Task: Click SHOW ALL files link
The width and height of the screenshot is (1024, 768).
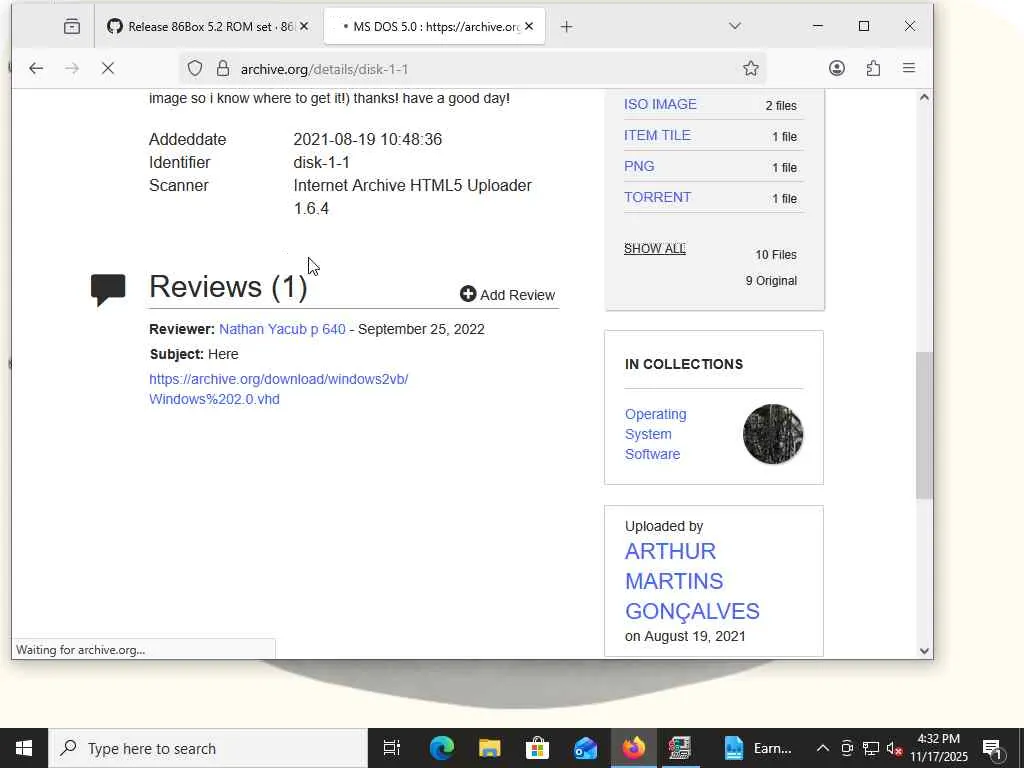Action: (654, 249)
